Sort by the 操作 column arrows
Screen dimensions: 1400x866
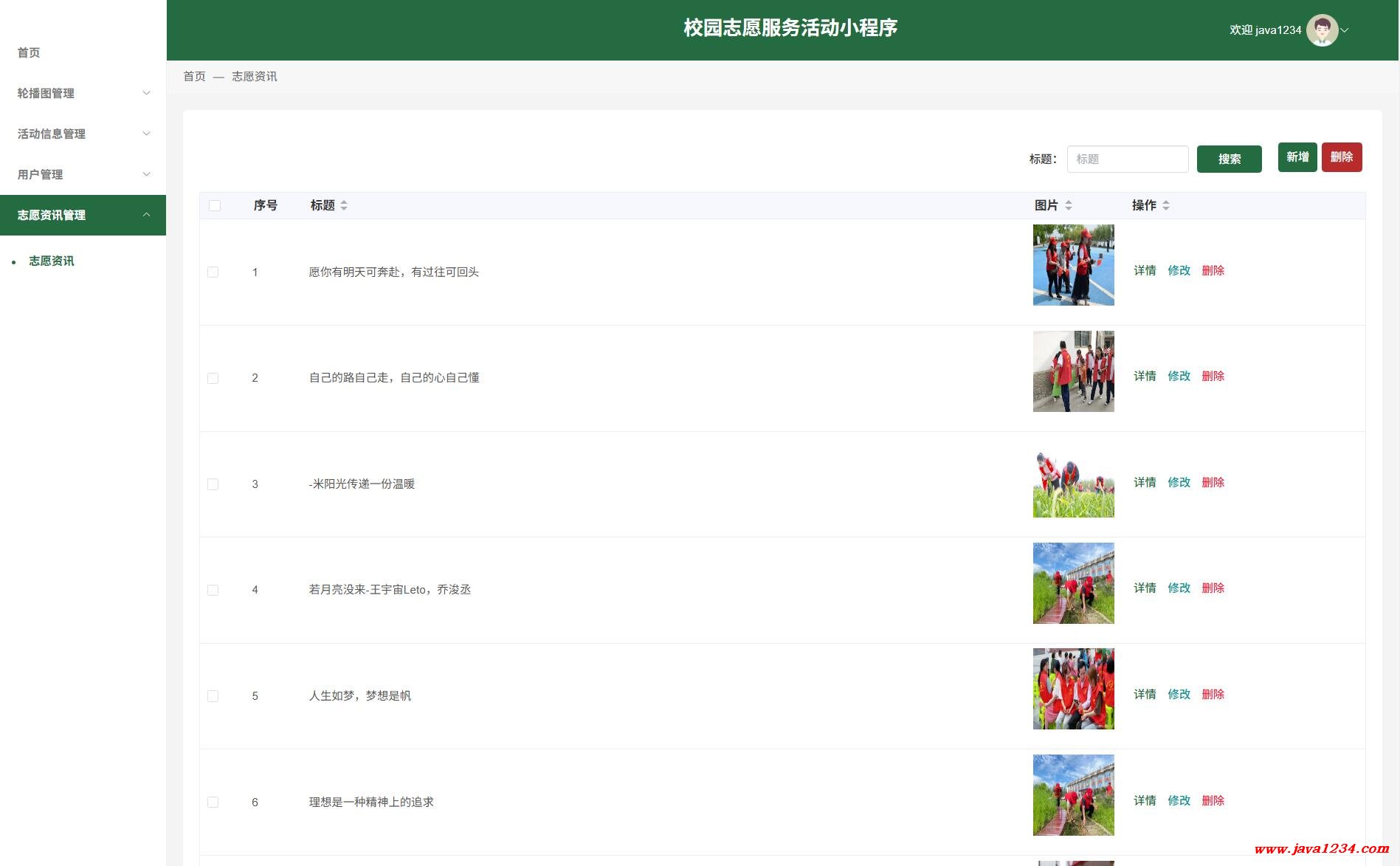tap(1166, 205)
